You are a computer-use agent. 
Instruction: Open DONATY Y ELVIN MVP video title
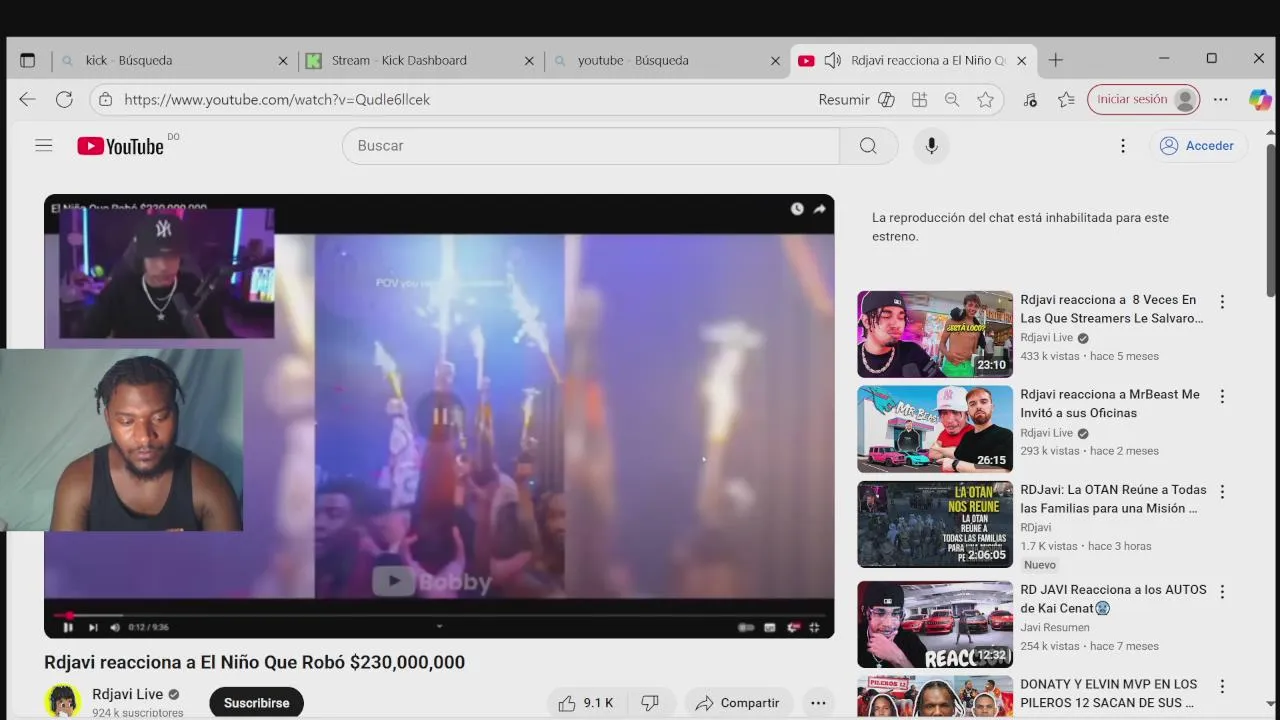click(1108, 694)
